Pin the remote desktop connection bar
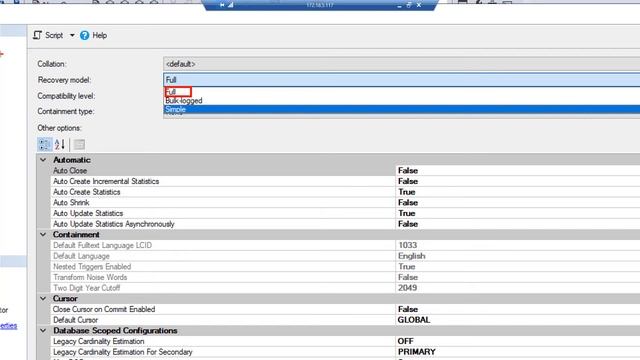 222,5
